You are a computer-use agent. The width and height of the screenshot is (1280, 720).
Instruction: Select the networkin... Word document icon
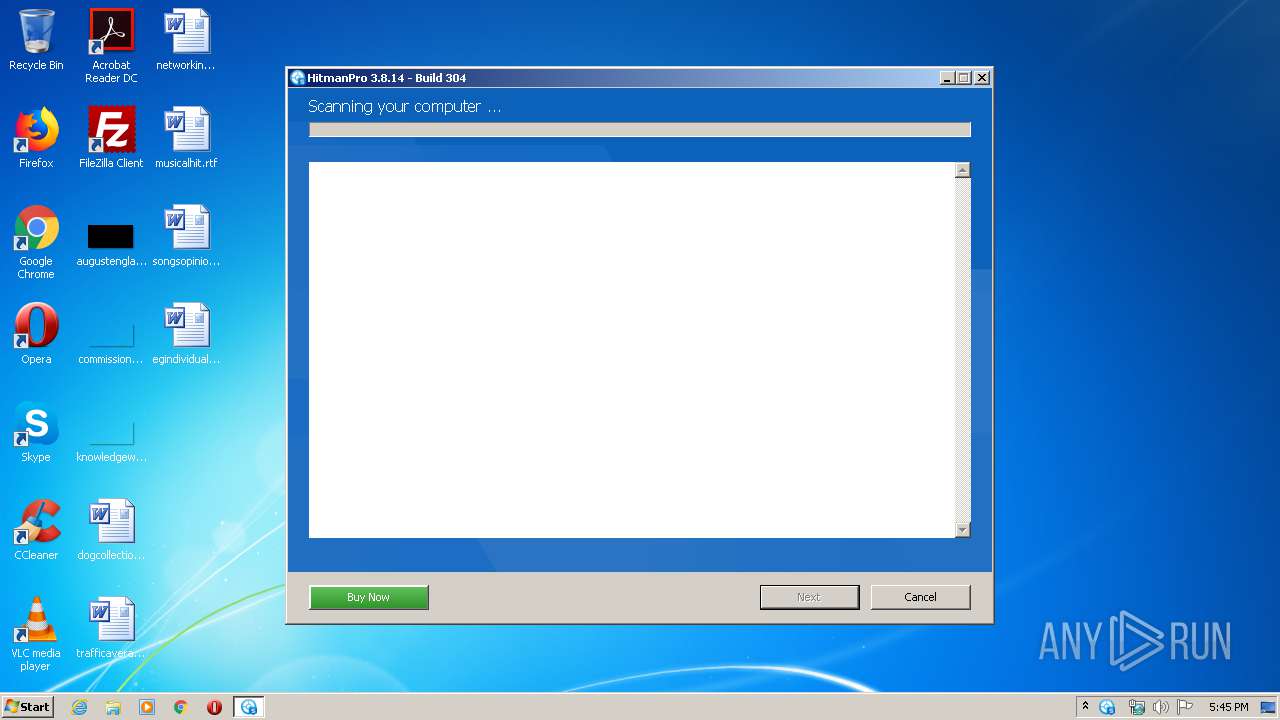186,40
